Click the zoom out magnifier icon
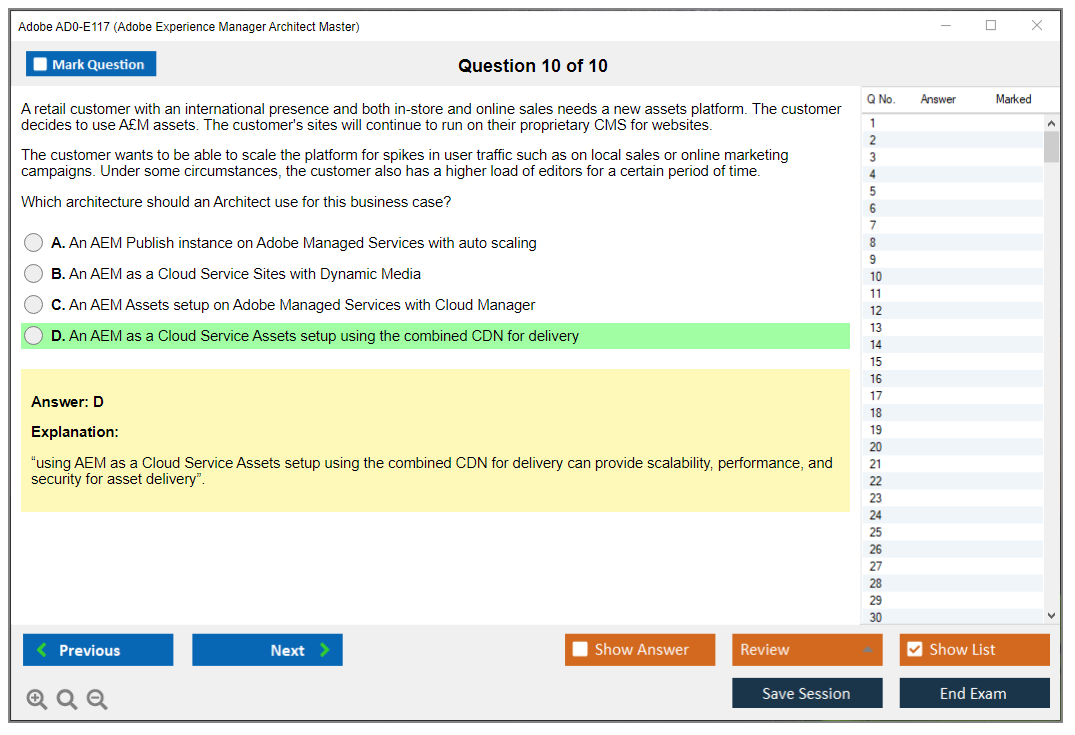 click(x=97, y=700)
